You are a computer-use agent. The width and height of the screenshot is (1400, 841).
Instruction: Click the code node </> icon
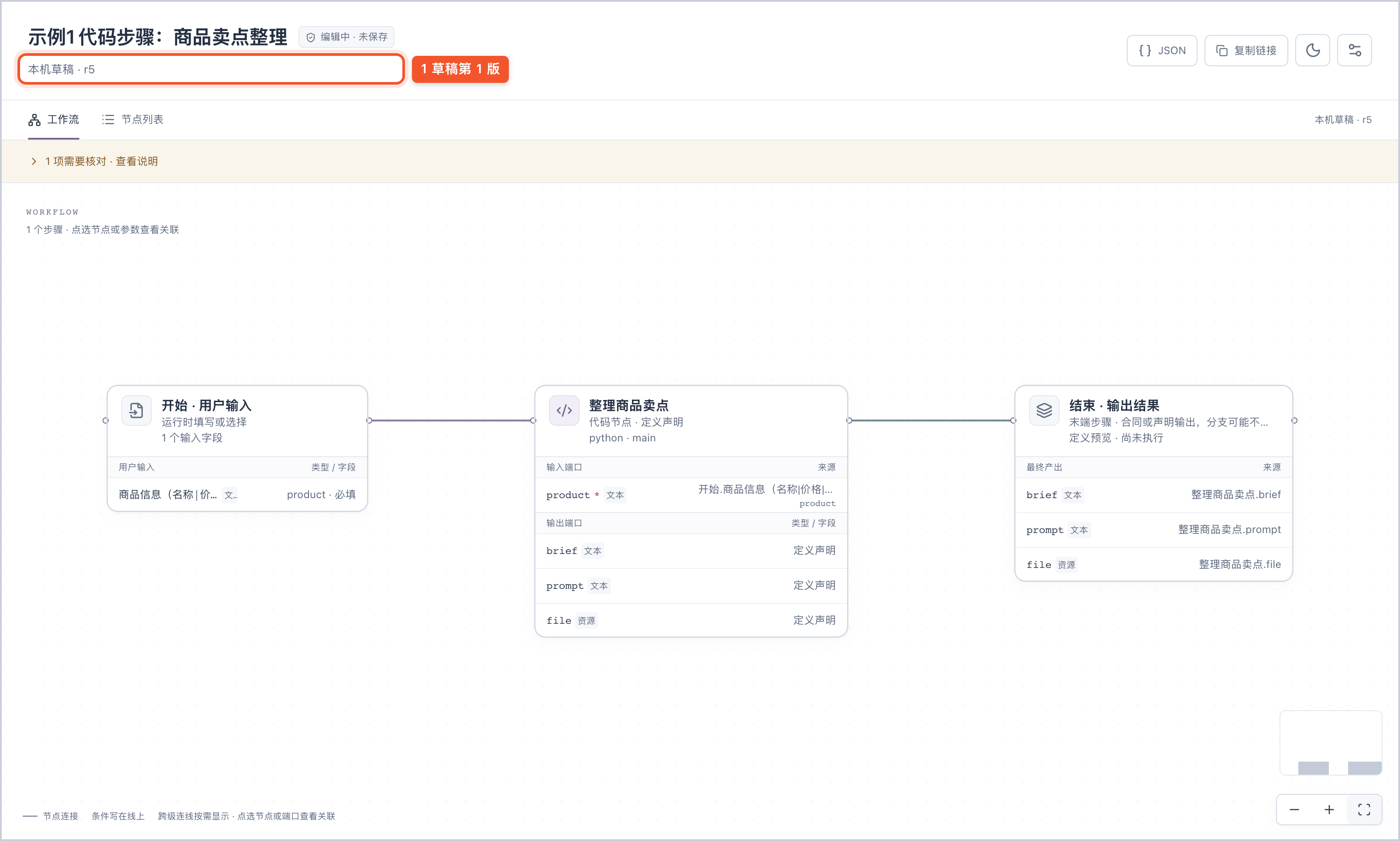[x=564, y=410]
